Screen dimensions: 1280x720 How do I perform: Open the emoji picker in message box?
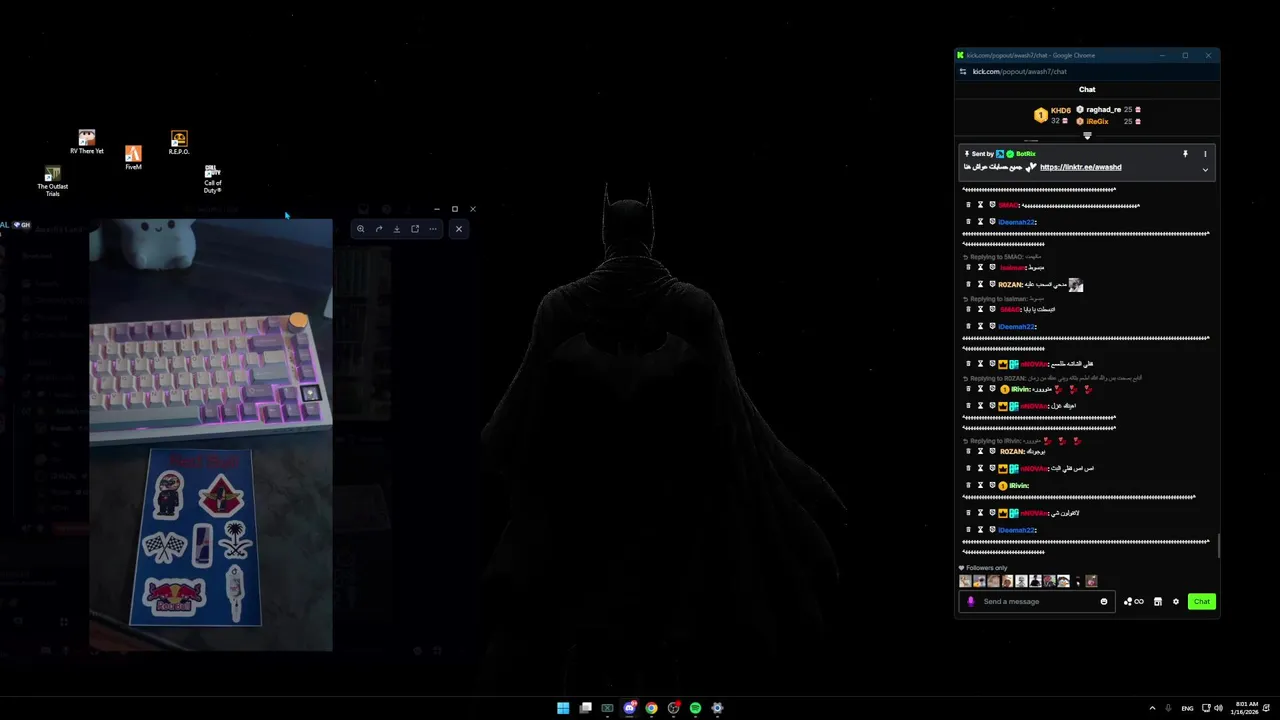pyautogui.click(x=1104, y=602)
